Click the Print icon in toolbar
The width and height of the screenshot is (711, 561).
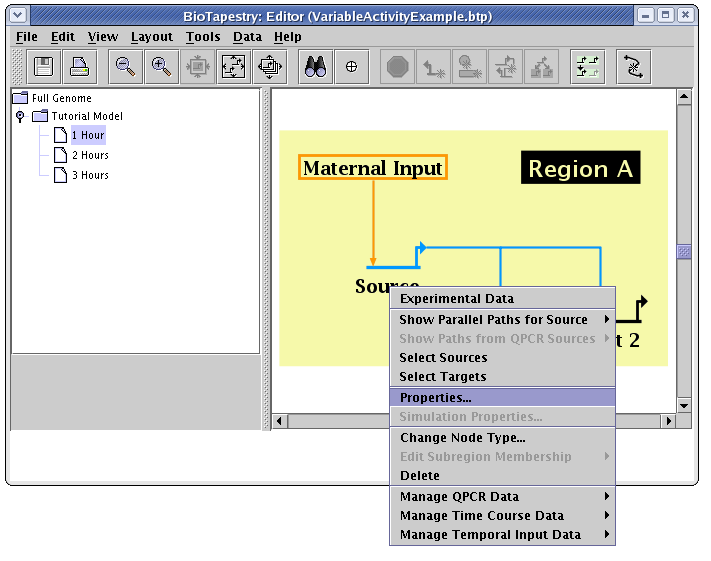[x=80, y=67]
